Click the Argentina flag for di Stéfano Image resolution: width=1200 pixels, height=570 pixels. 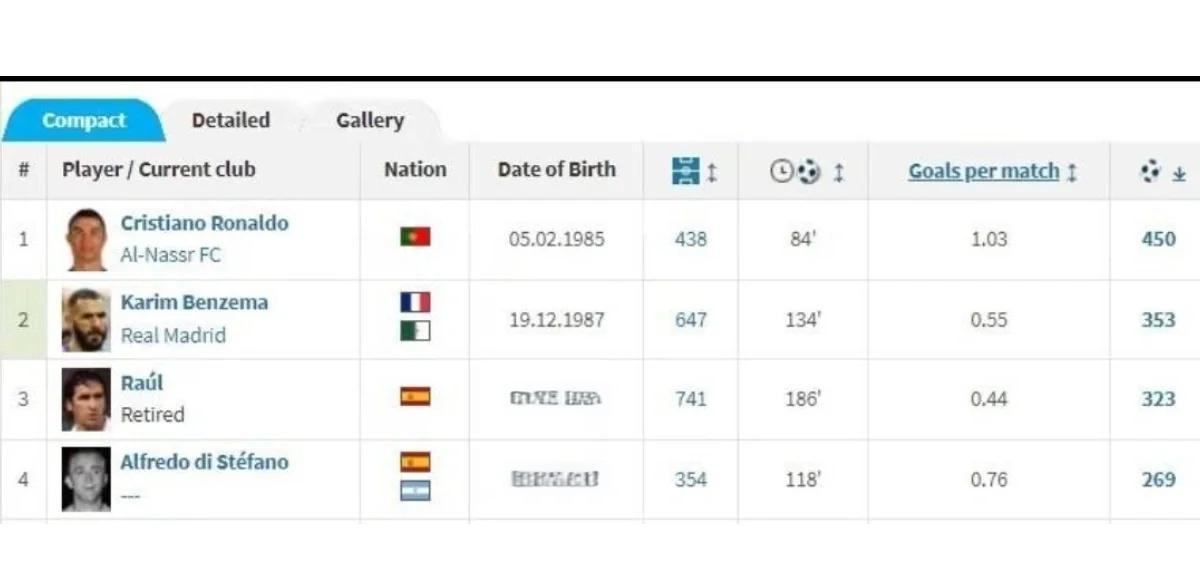[415, 491]
